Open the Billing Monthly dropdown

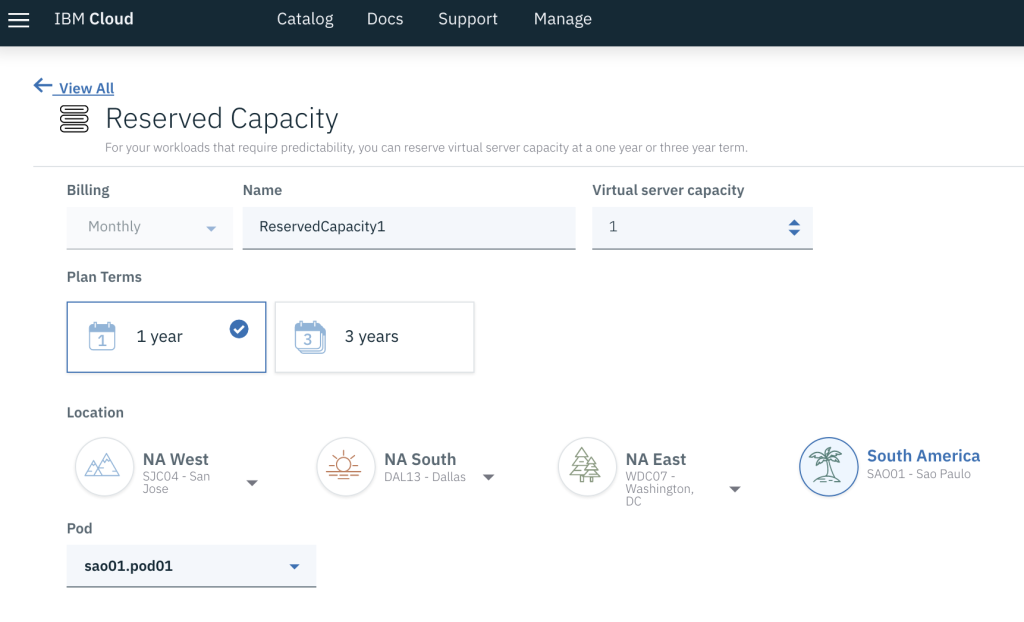point(150,227)
